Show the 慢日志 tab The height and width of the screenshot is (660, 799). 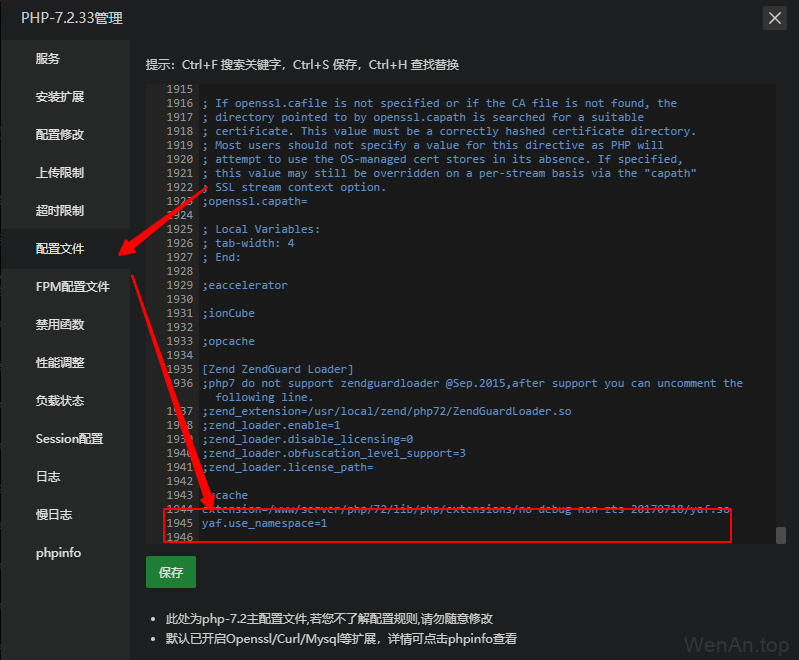tap(54, 515)
